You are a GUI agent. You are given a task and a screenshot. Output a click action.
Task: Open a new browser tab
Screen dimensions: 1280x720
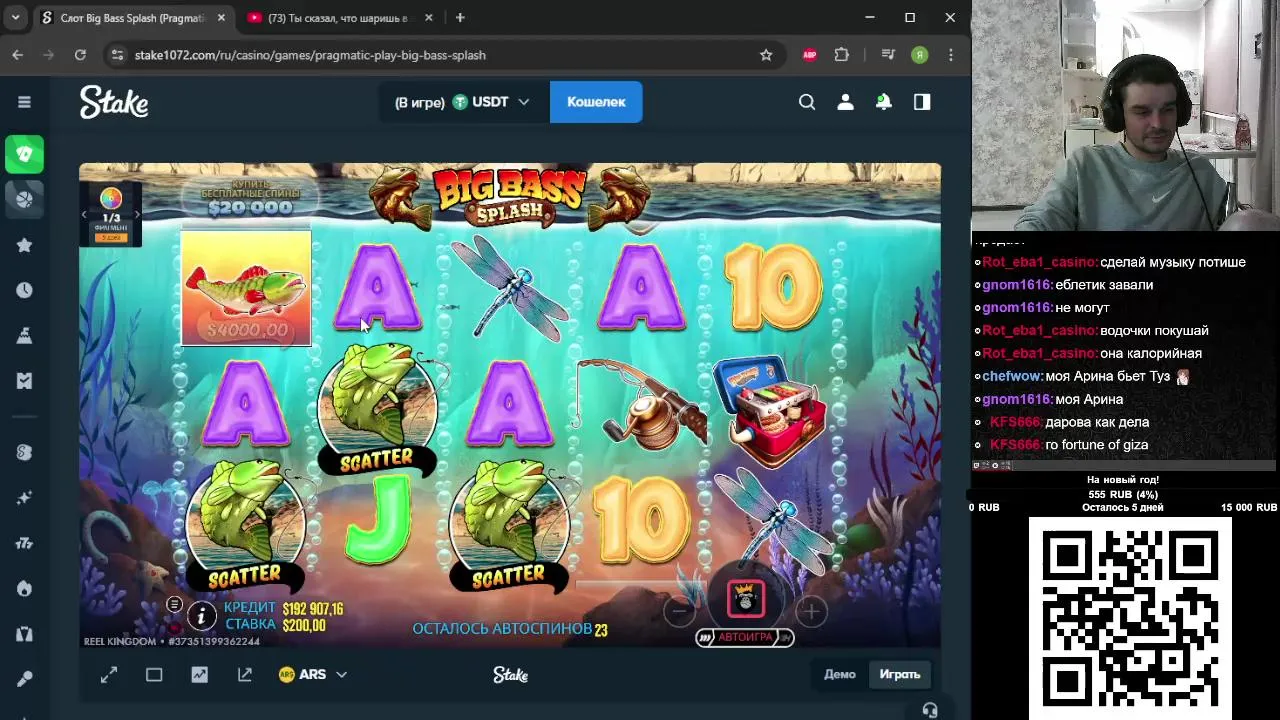tap(460, 18)
